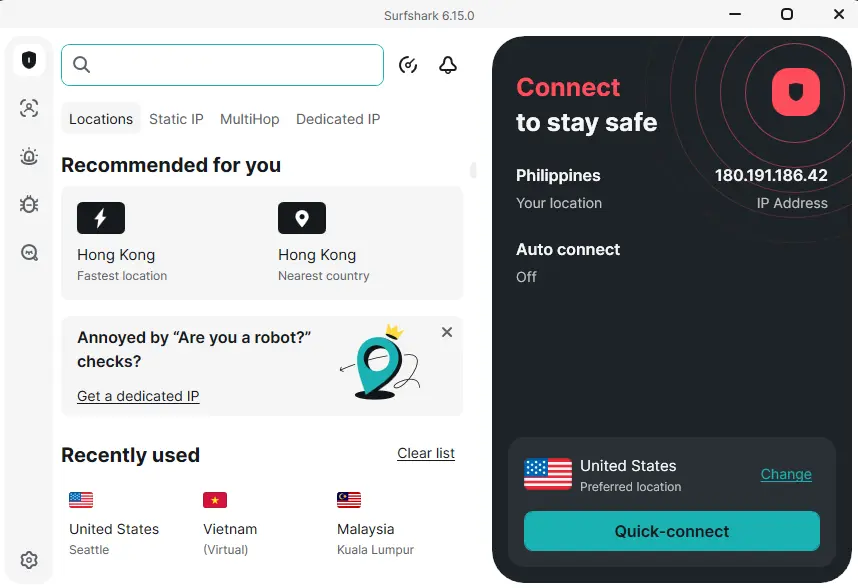The width and height of the screenshot is (858, 588).
Task: Click Clear list link
Action: click(x=426, y=453)
